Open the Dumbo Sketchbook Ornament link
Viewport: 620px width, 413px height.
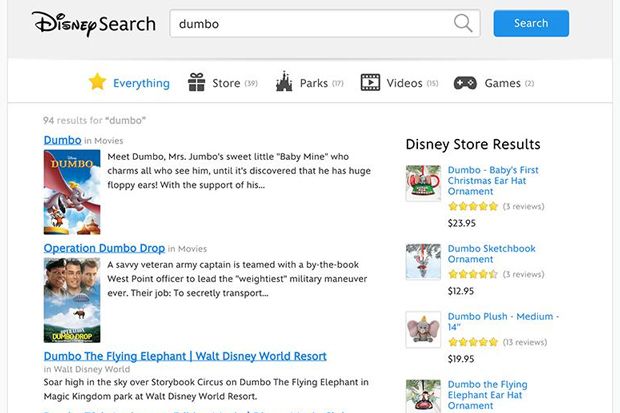click(491, 254)
